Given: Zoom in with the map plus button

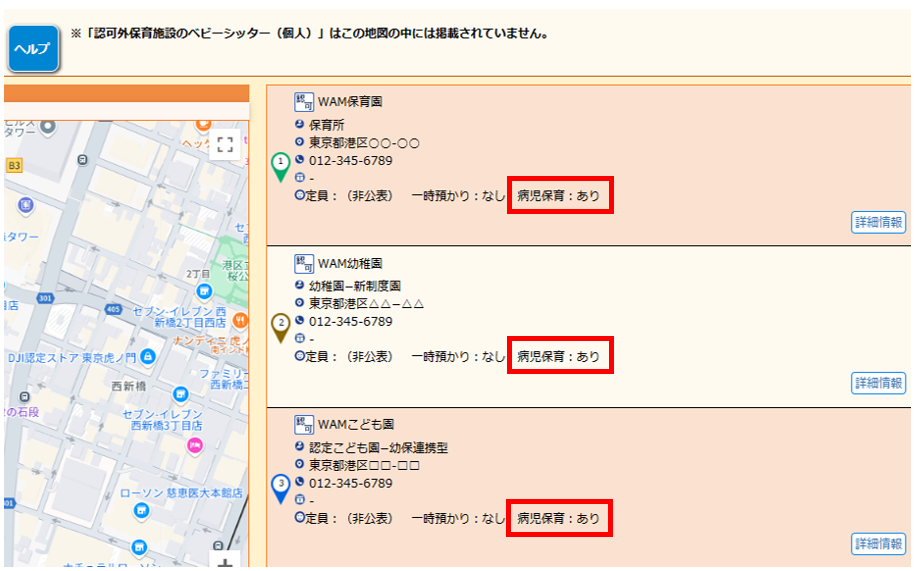Looking at the screenshot, I should (225, 562).
